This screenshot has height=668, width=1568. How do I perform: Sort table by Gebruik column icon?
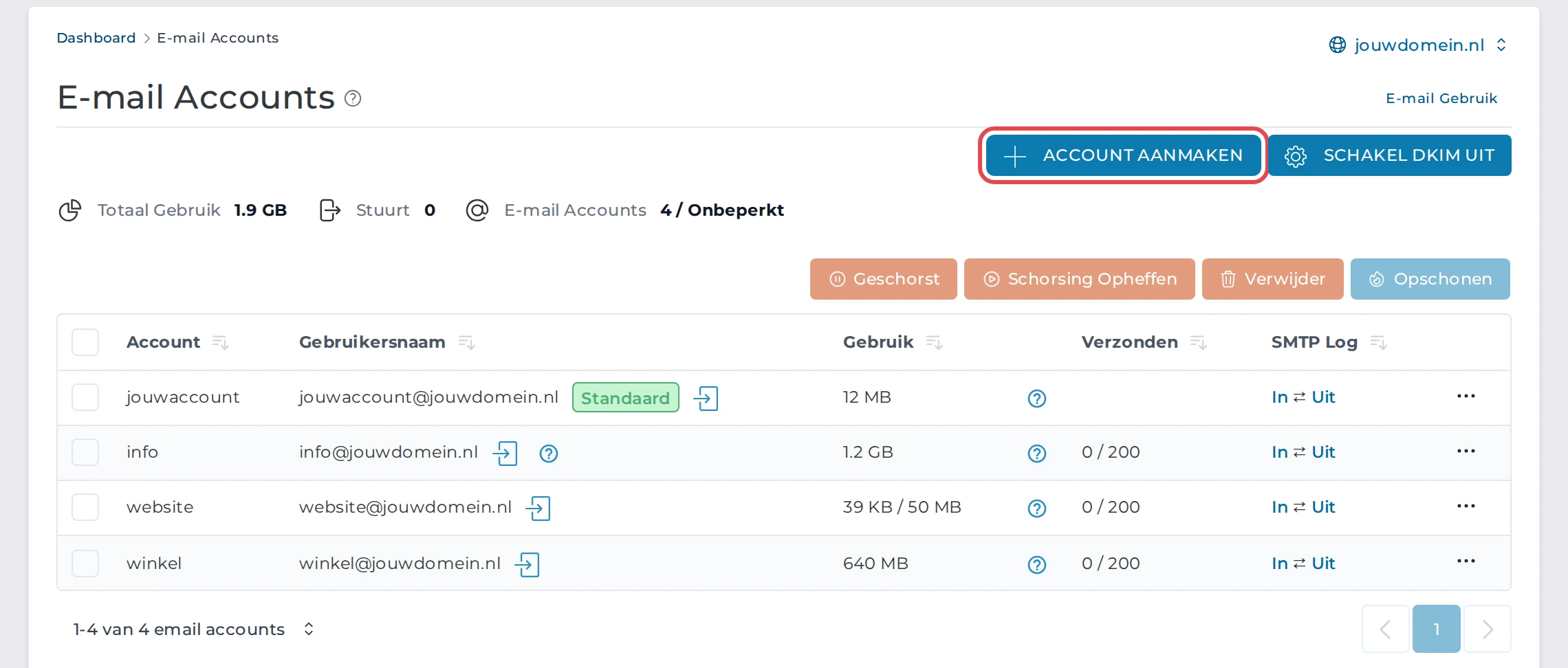934,342
